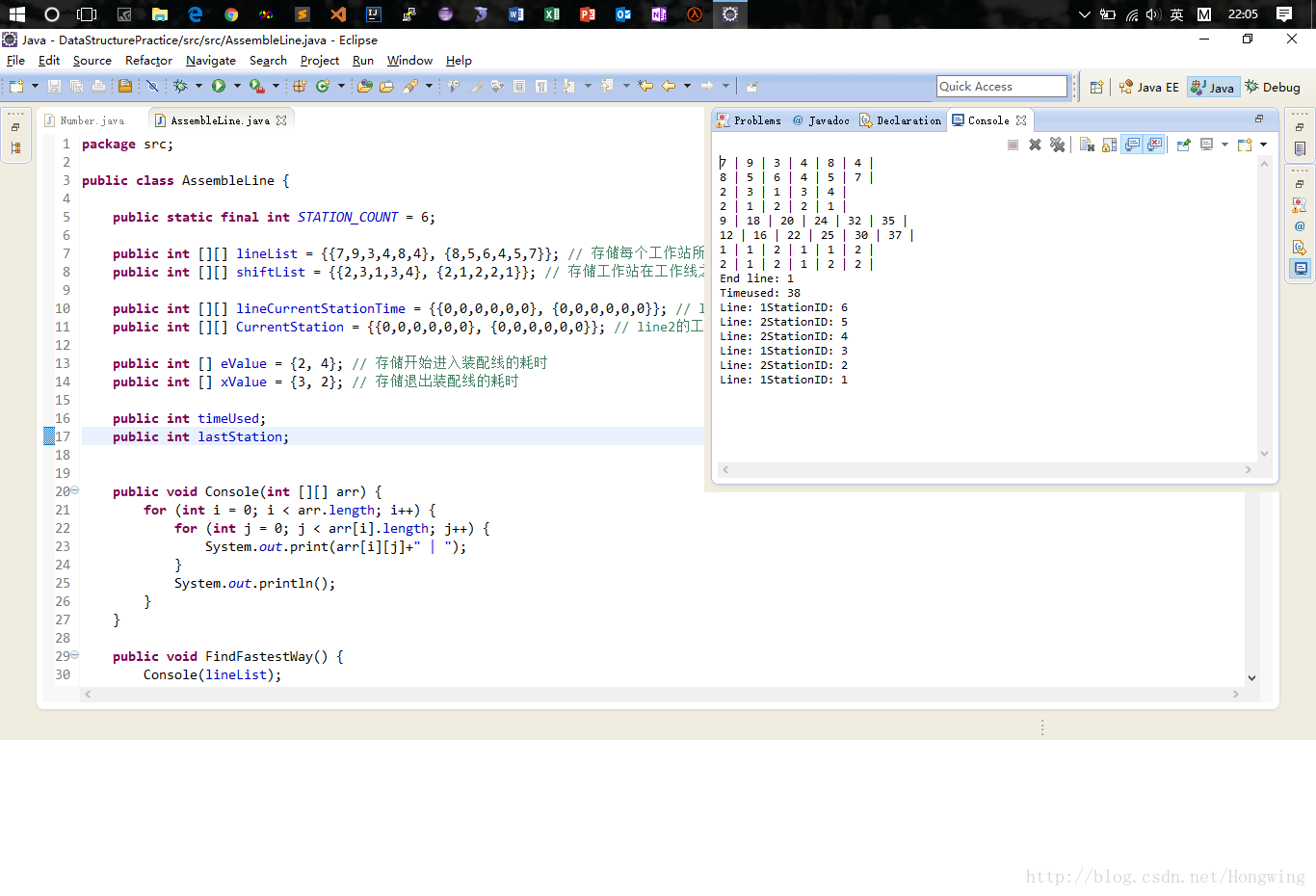This screenshot has width=1316, height=896.
Task: Switch to Java EE perspective
Action: coord(1149,87)
